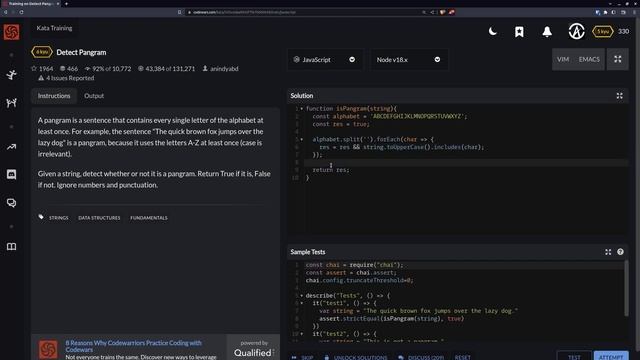This screenshot has height=360, width=640.
Task: Click the SKIP button
Action: 302,357
